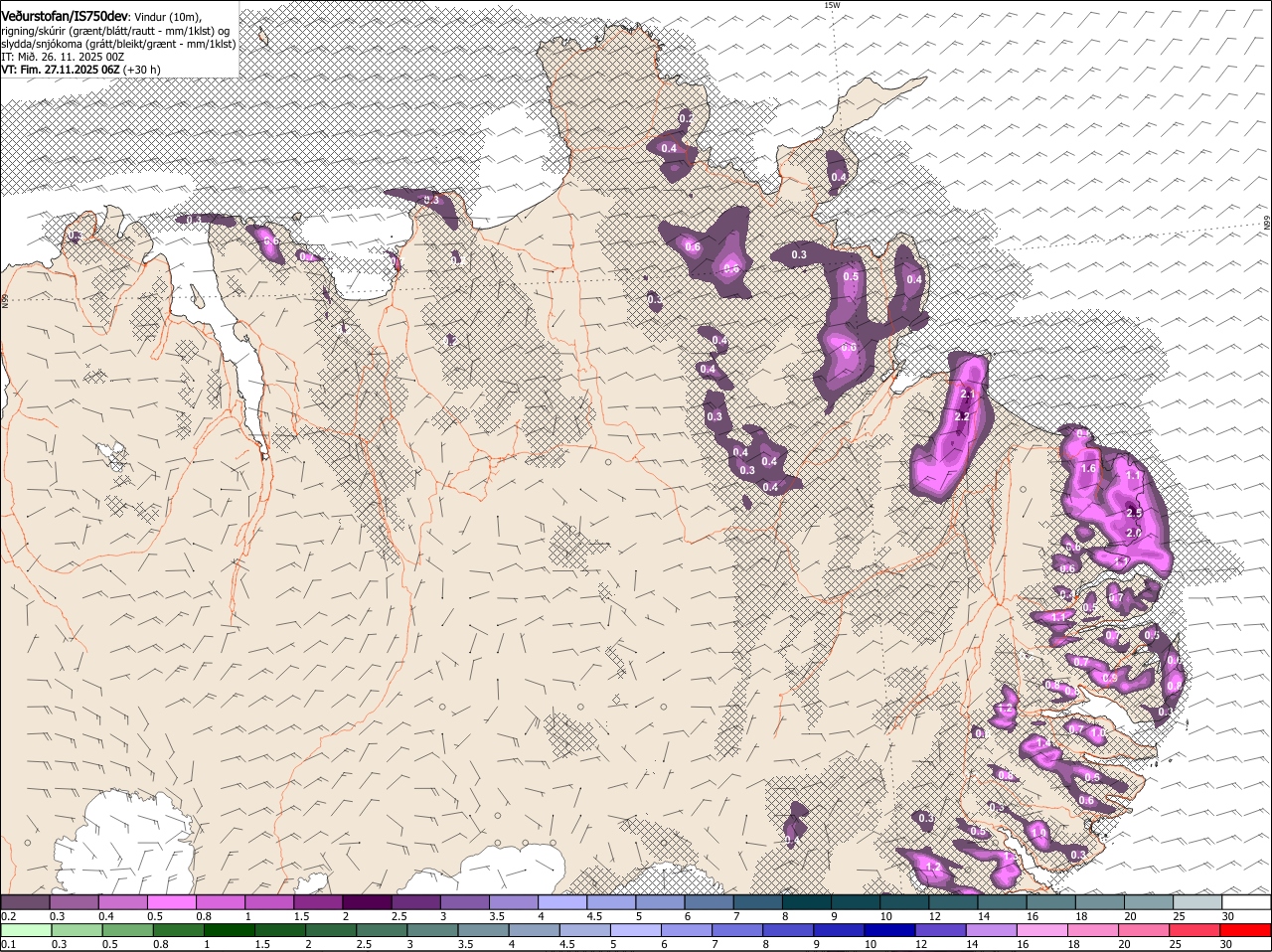Pick the upper legend swatch starting at 0.8
Image resolution: width=1272 pixels, height=952 pixels.
[x=221, y=902]
